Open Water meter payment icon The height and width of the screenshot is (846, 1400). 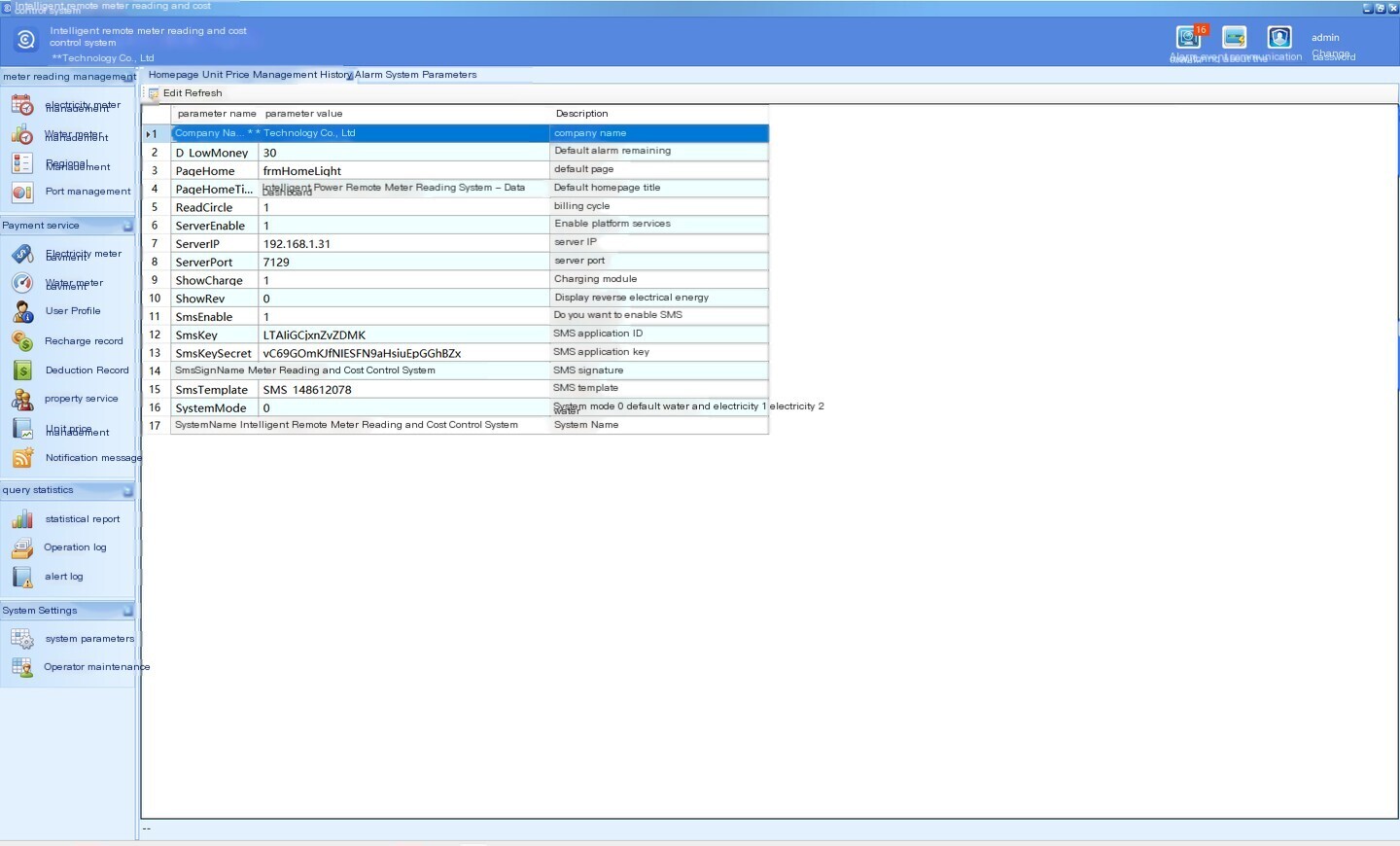(22, 283)
